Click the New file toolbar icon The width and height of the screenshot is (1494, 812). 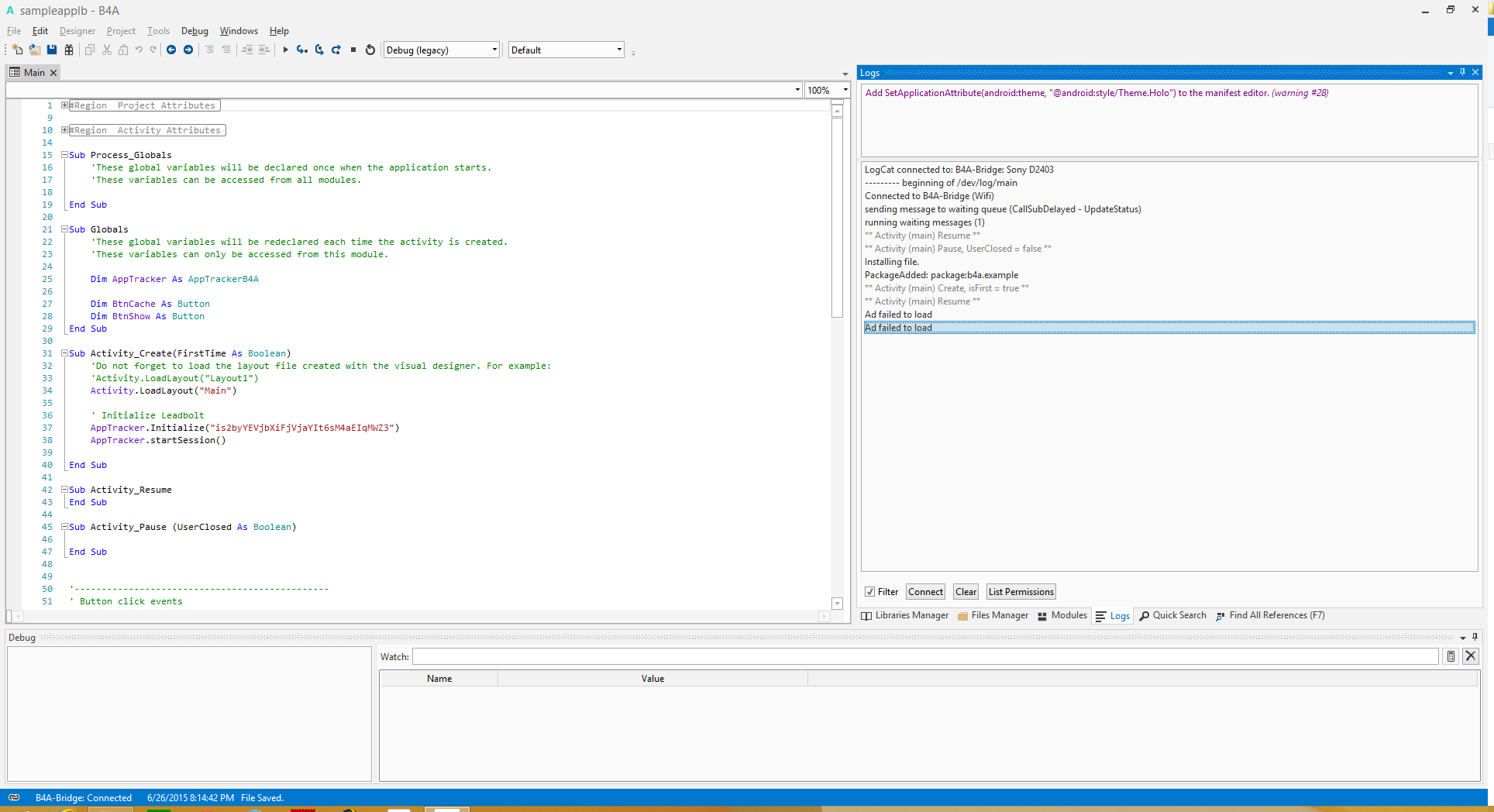coord(17,50)
